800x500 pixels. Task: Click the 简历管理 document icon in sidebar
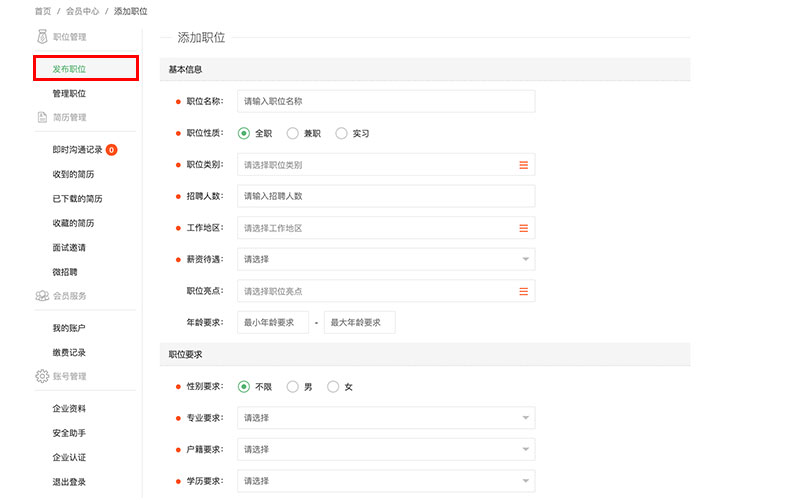[x=41, y=117]
